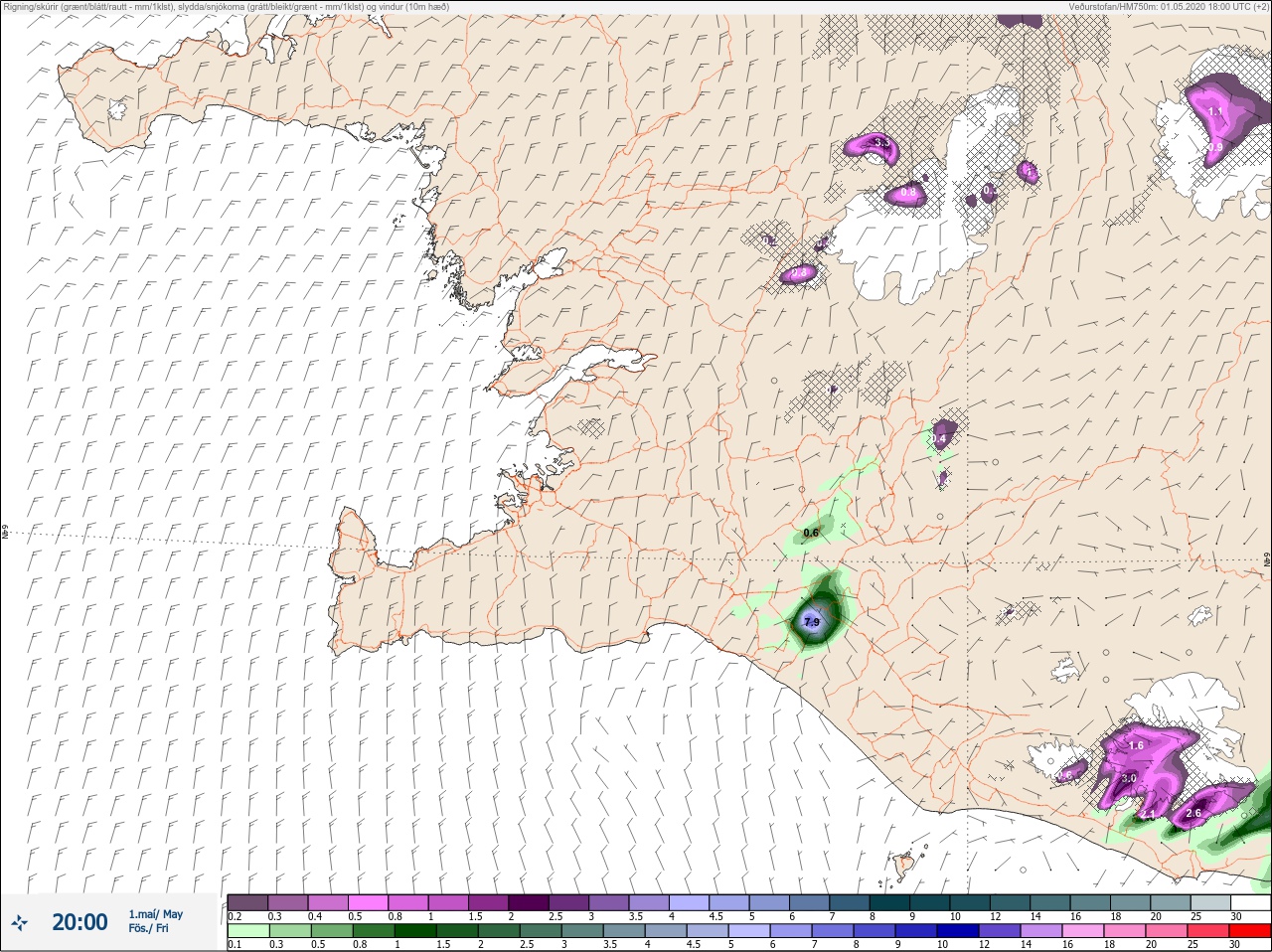The width and height of the screenshot is (1272, 952).
Task: Select the crimson rain swatch labeled 25
Action: point(1210,930)
